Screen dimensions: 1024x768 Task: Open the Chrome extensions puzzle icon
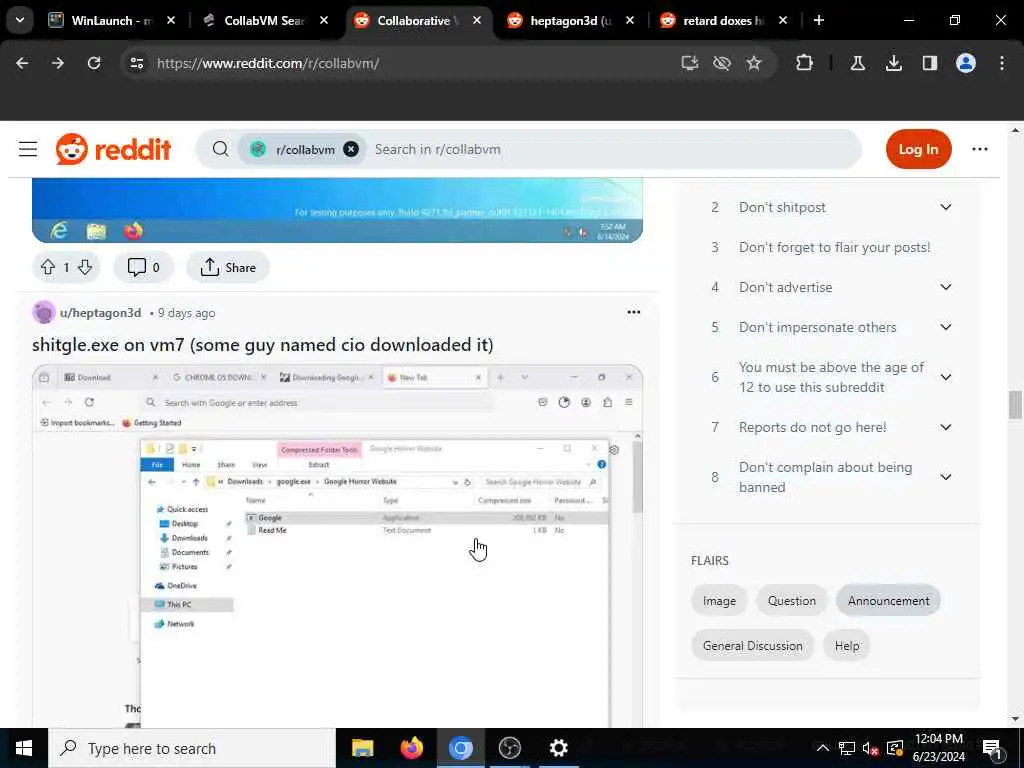tap(805, 63)
